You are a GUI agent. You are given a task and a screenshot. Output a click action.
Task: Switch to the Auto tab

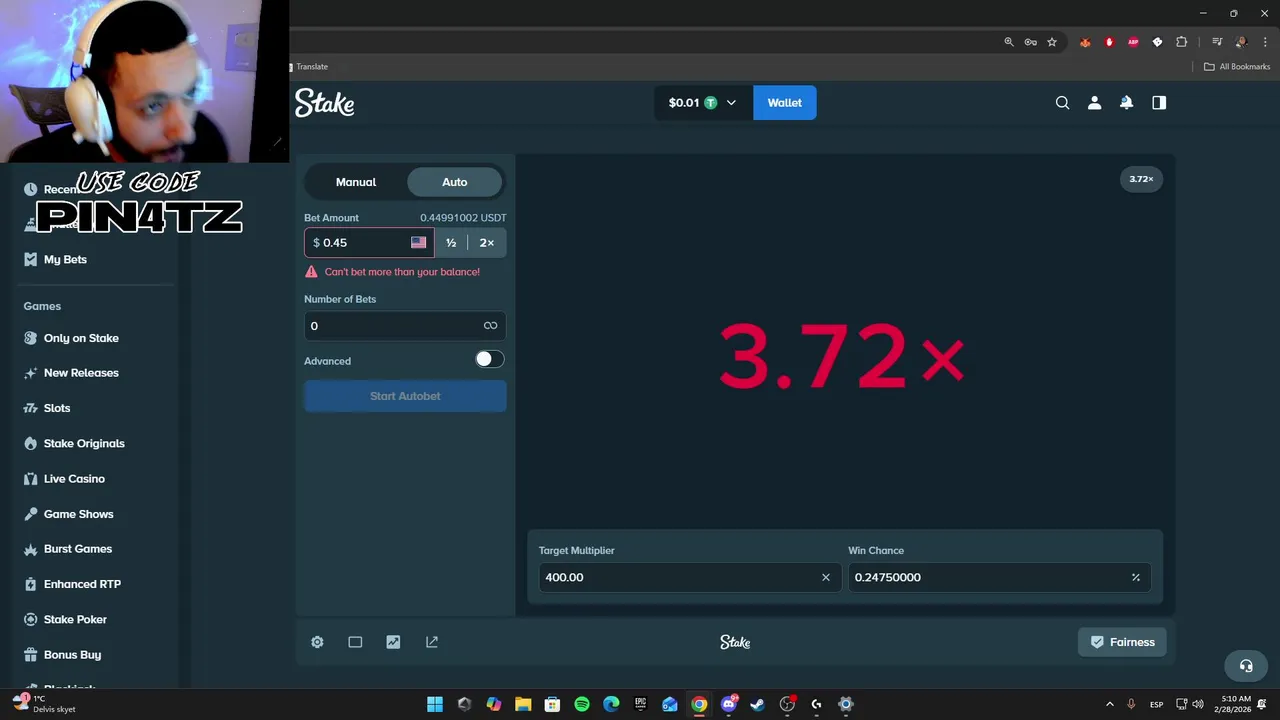coord(455,182)
